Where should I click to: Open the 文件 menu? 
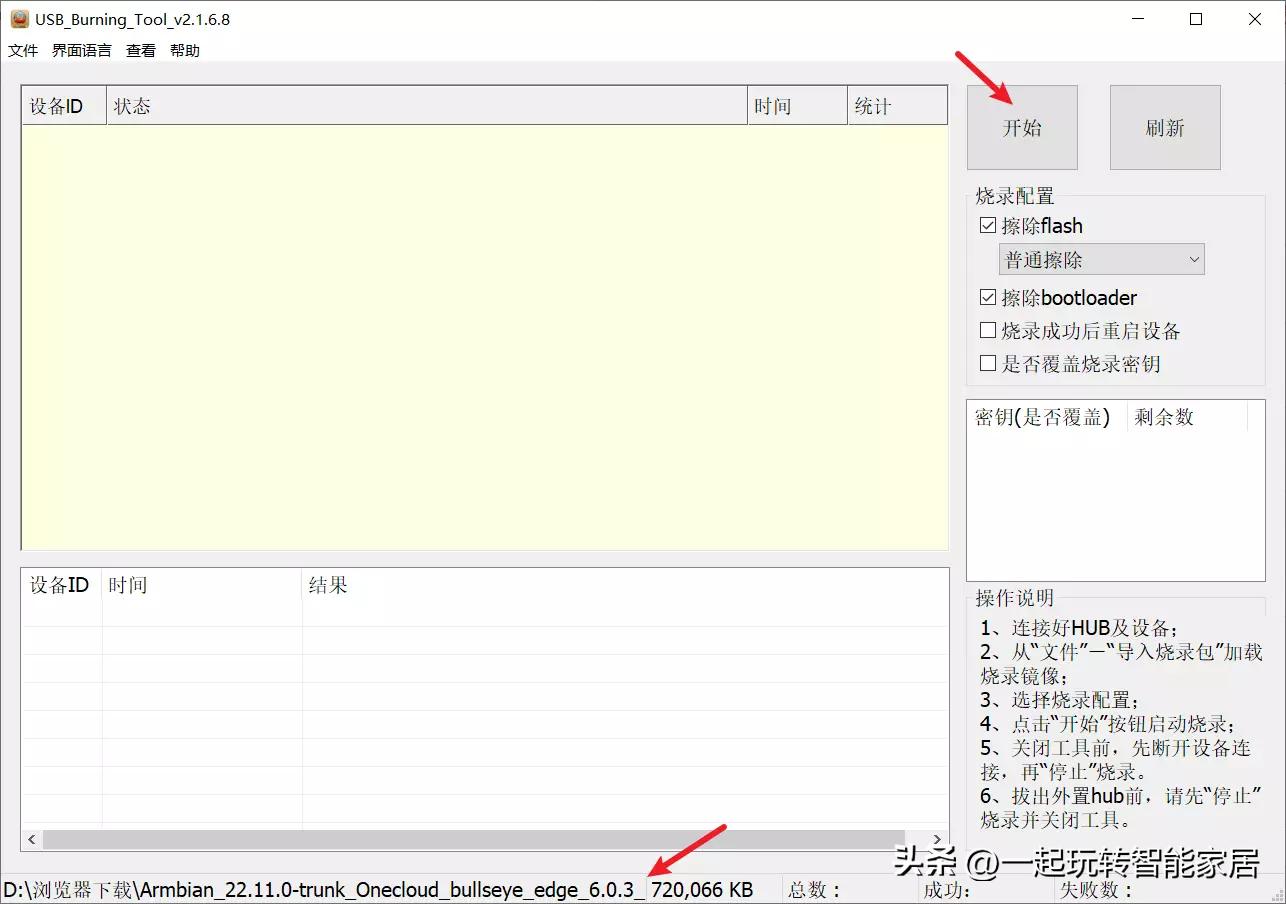click(x=22, y=50)
